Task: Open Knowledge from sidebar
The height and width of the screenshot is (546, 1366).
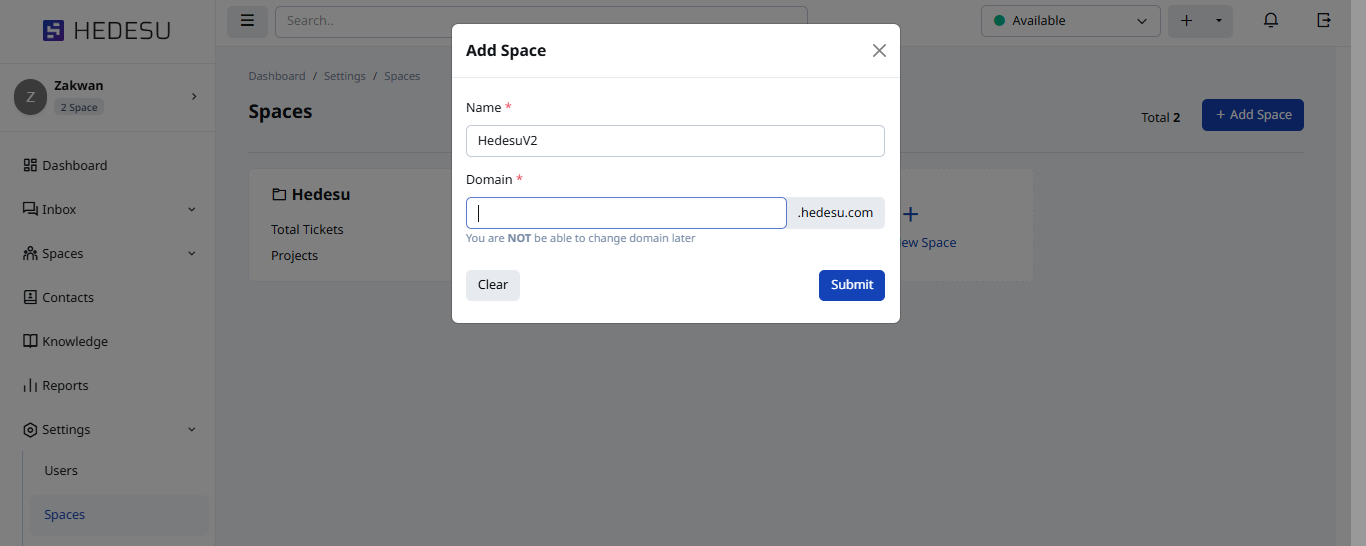Action: pos(74,342)
